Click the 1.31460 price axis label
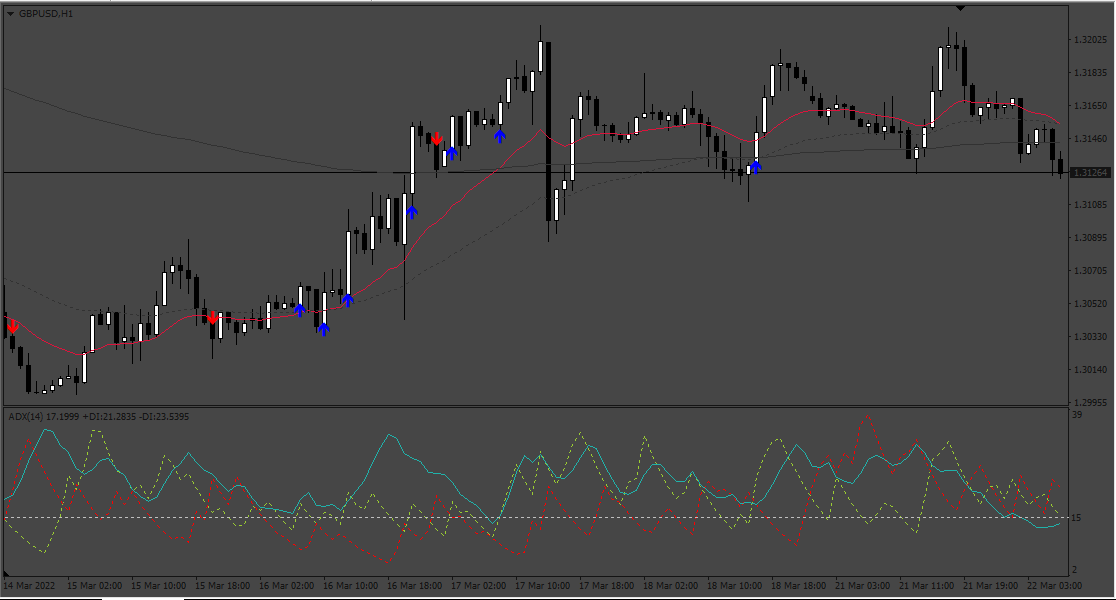The width and height of the screenshot is (1116, 600). (1090, 139)
